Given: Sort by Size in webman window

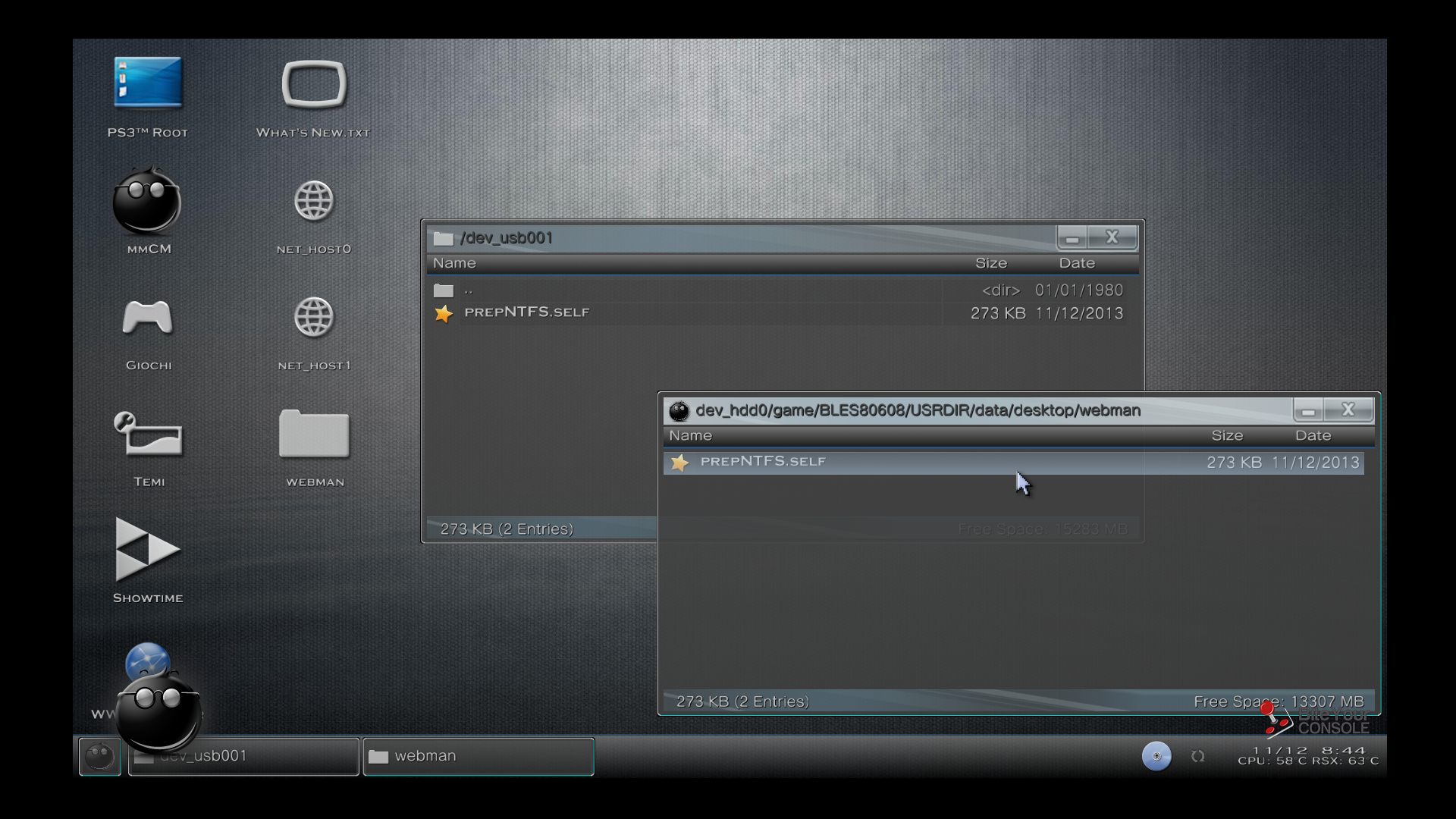Looking at the screenshot, I should coord(1227,436).
